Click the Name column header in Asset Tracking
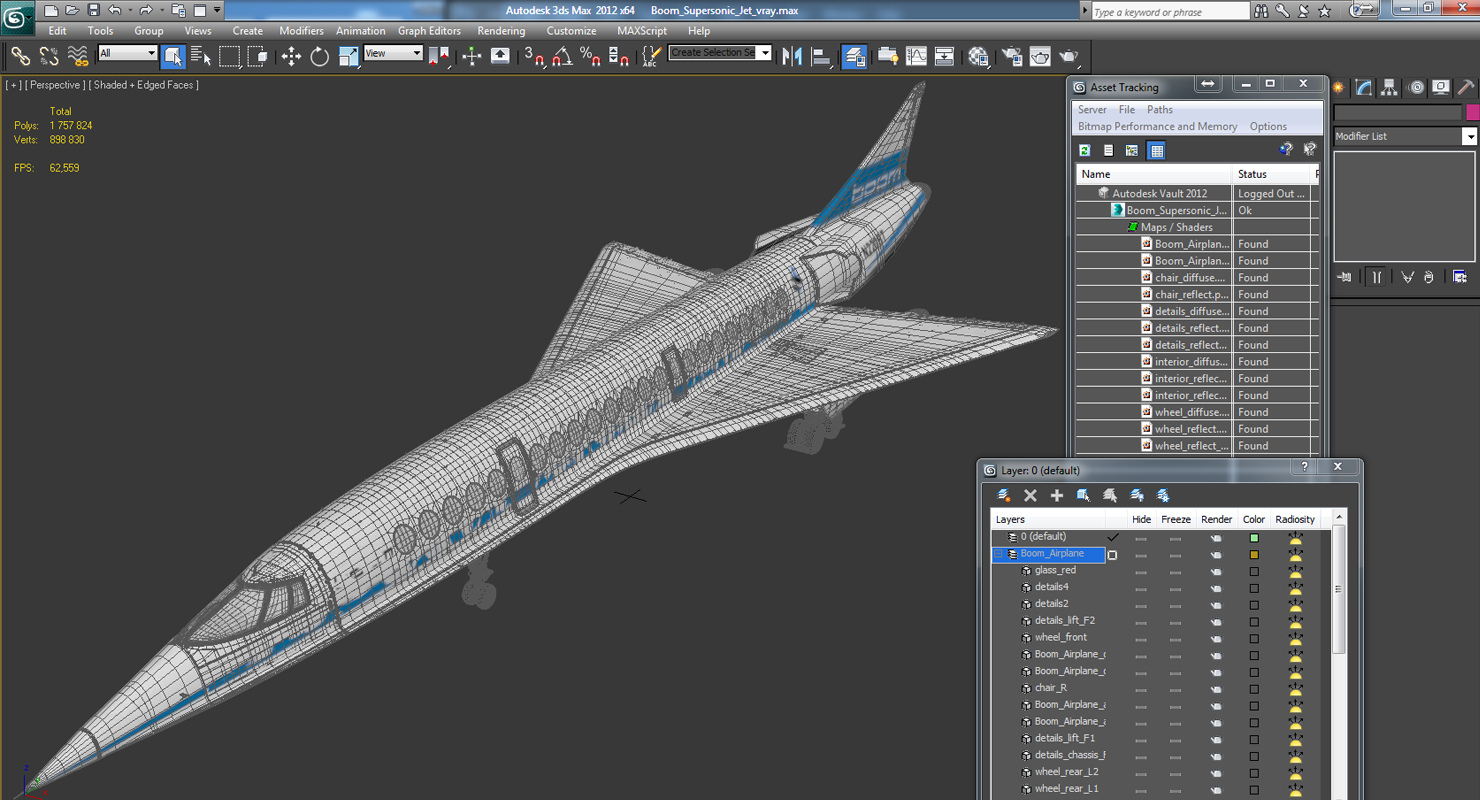This screenshot has height=800, width=1480. click(x=1154, y=174)
